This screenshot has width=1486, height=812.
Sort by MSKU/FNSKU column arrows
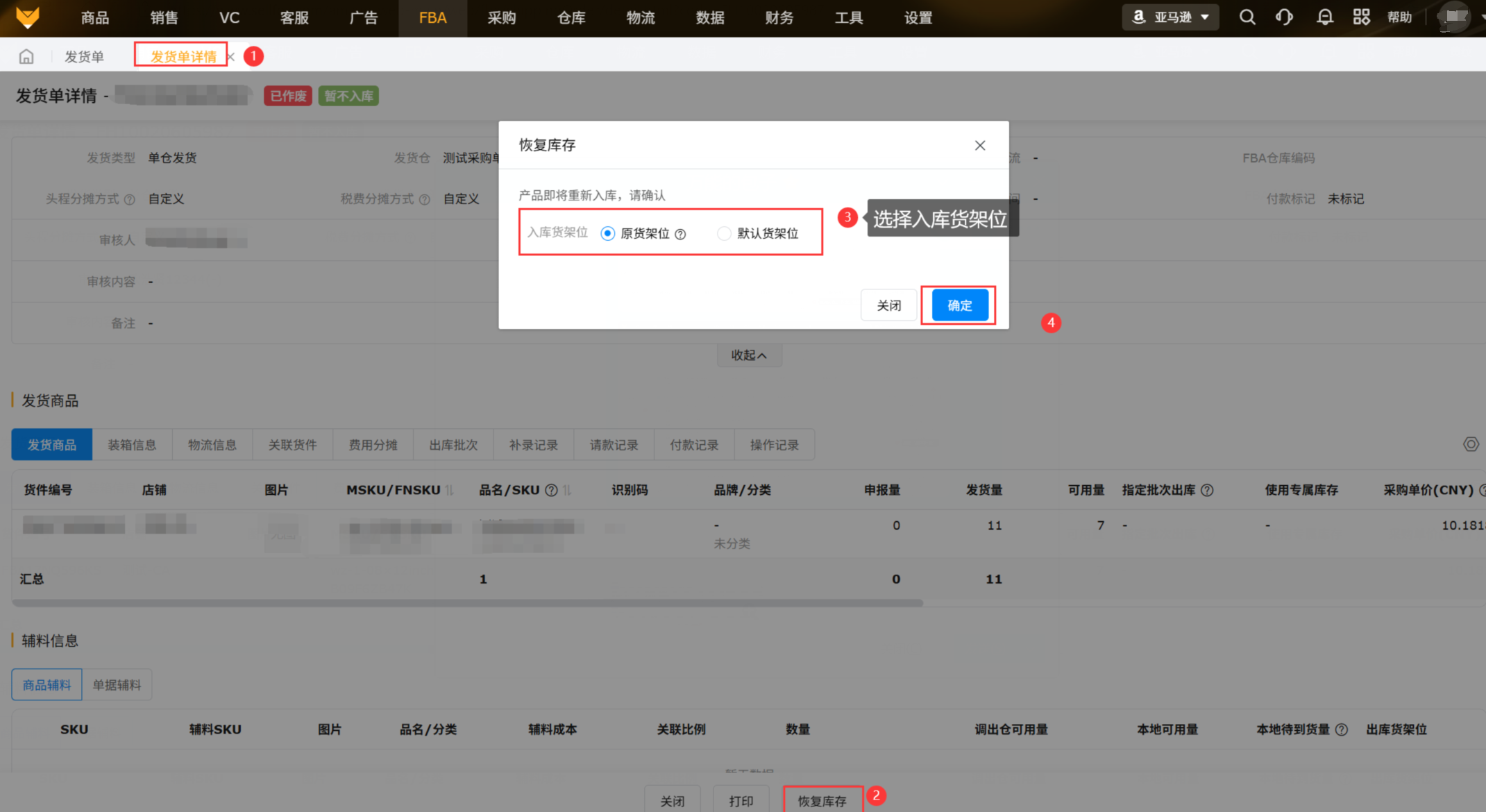click(x=450, y=490)
